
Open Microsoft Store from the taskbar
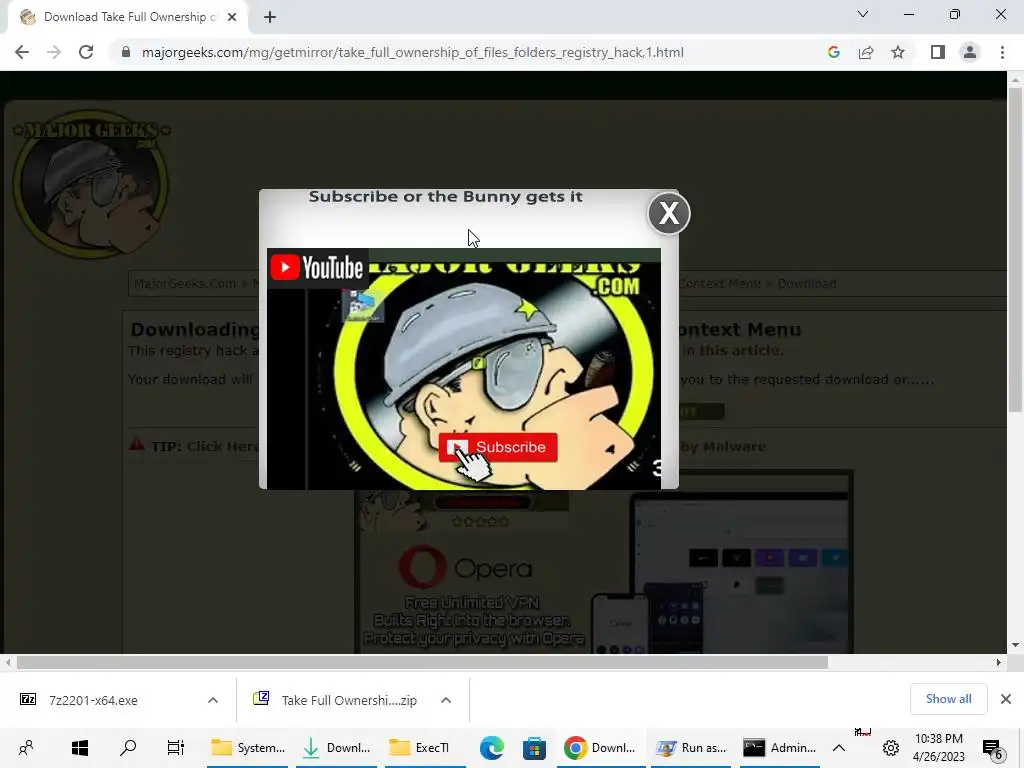pyautogui.click(x=534, y=748)
